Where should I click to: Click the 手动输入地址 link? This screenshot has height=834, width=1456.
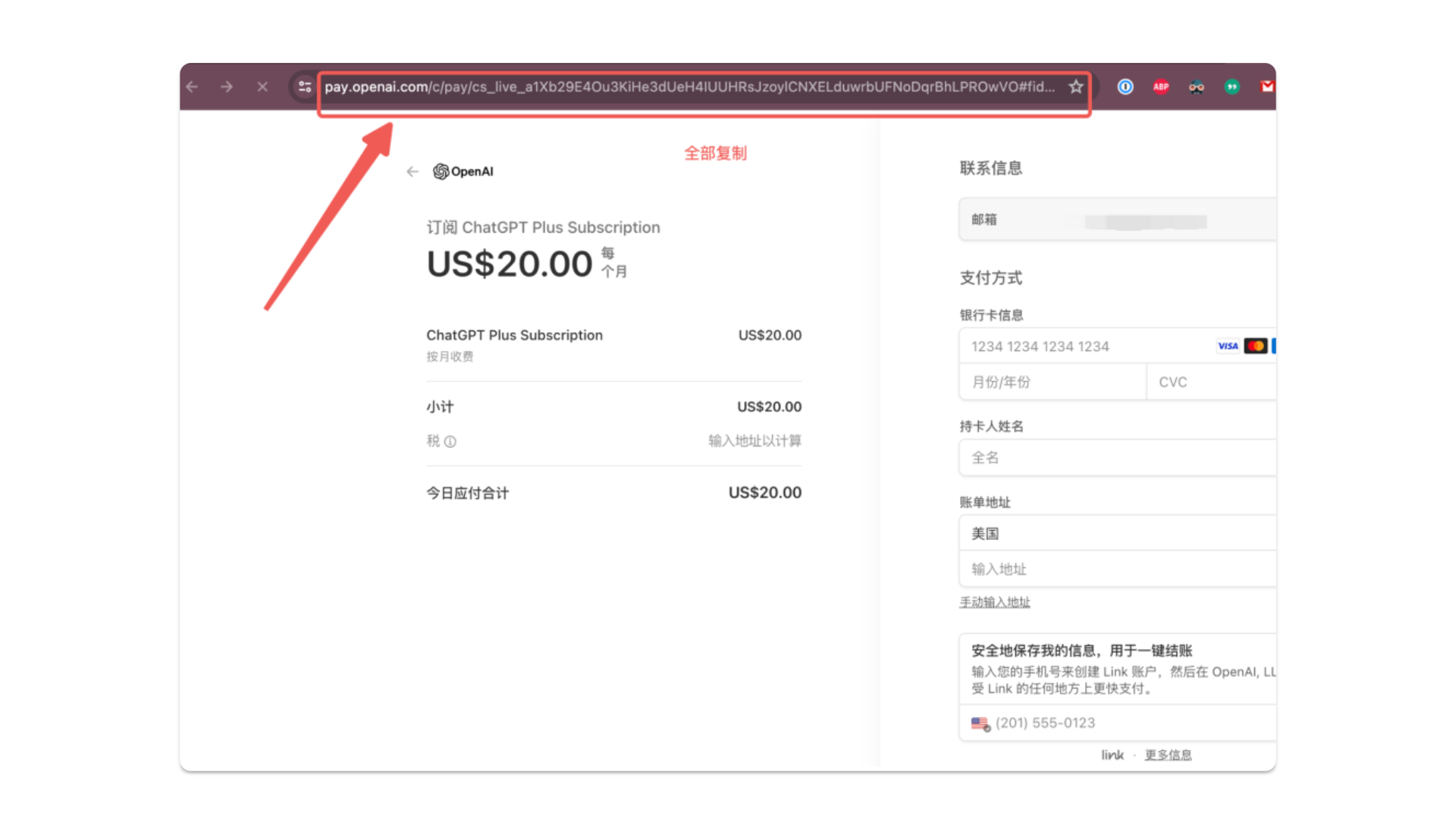(995, 603)
